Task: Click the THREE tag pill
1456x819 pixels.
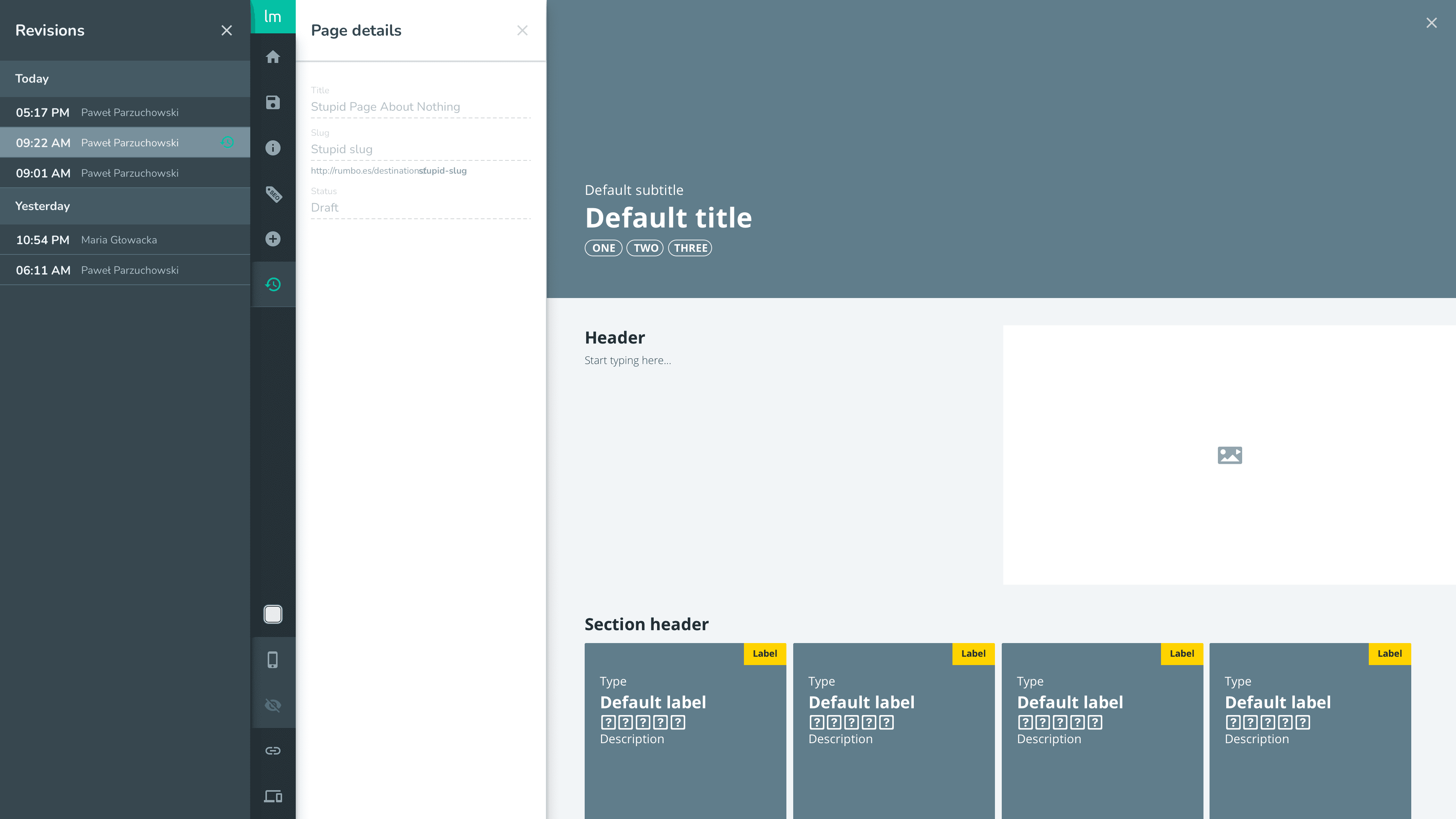Action: [x=690, y=248]
